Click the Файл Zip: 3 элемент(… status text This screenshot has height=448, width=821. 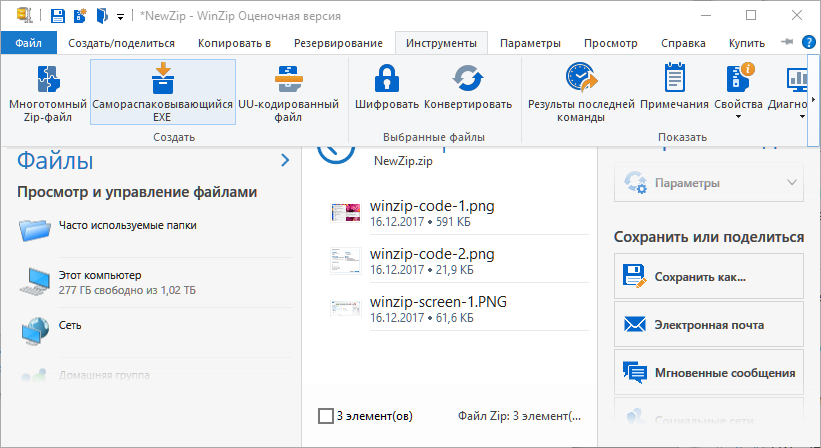coord(519,416)
